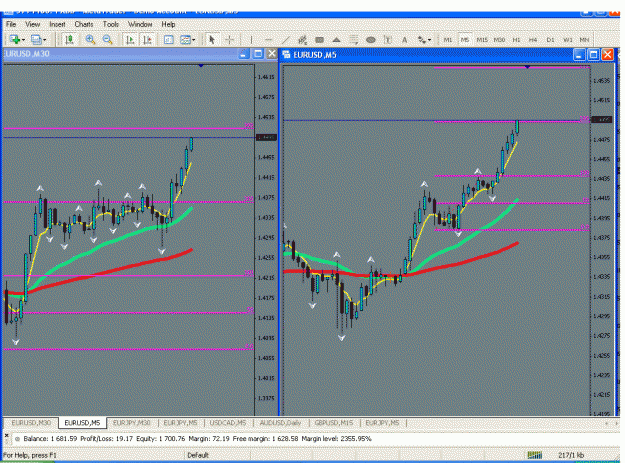Click the chart shift marker in M30 chart

coord(201,65)
